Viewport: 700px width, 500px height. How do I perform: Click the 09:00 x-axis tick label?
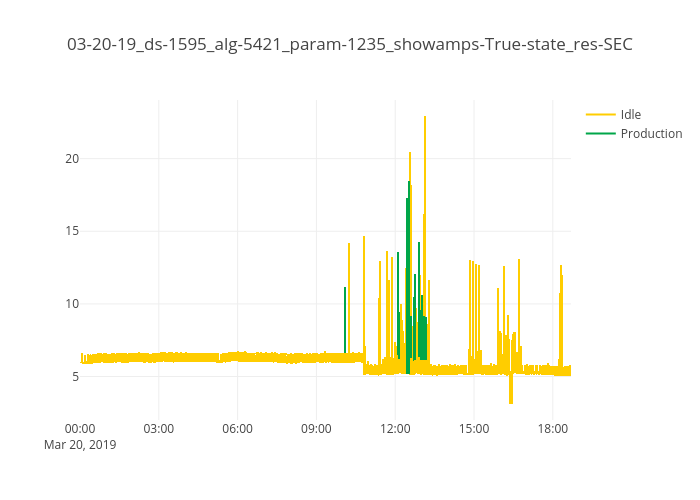click(316, 429)
